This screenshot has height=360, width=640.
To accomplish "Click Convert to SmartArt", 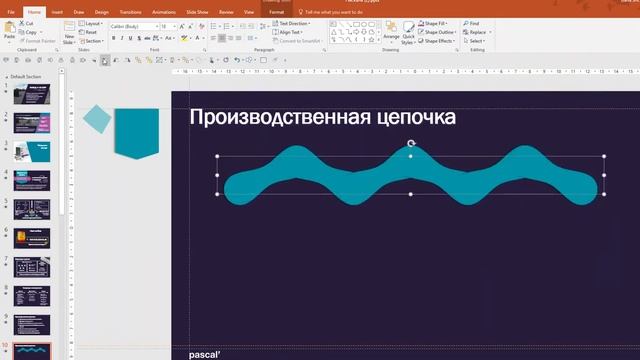I will coord(297,41).
